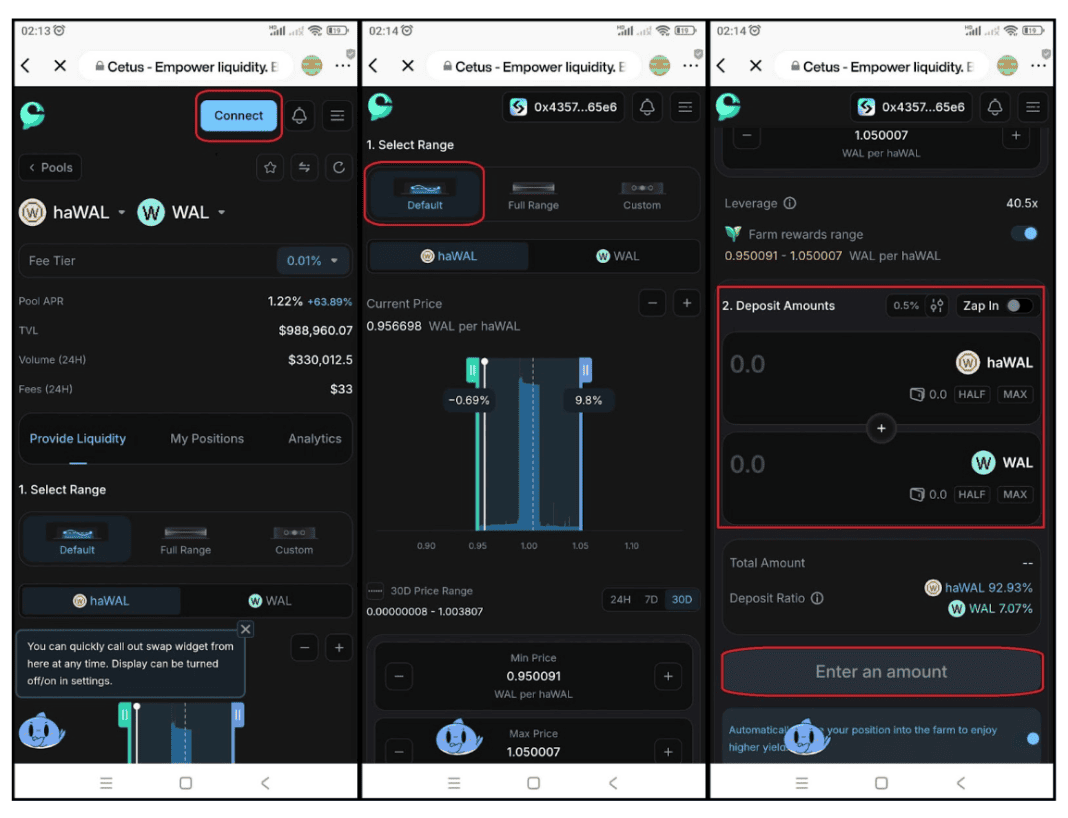Select 24H price range period

click(x=620, y=599)
